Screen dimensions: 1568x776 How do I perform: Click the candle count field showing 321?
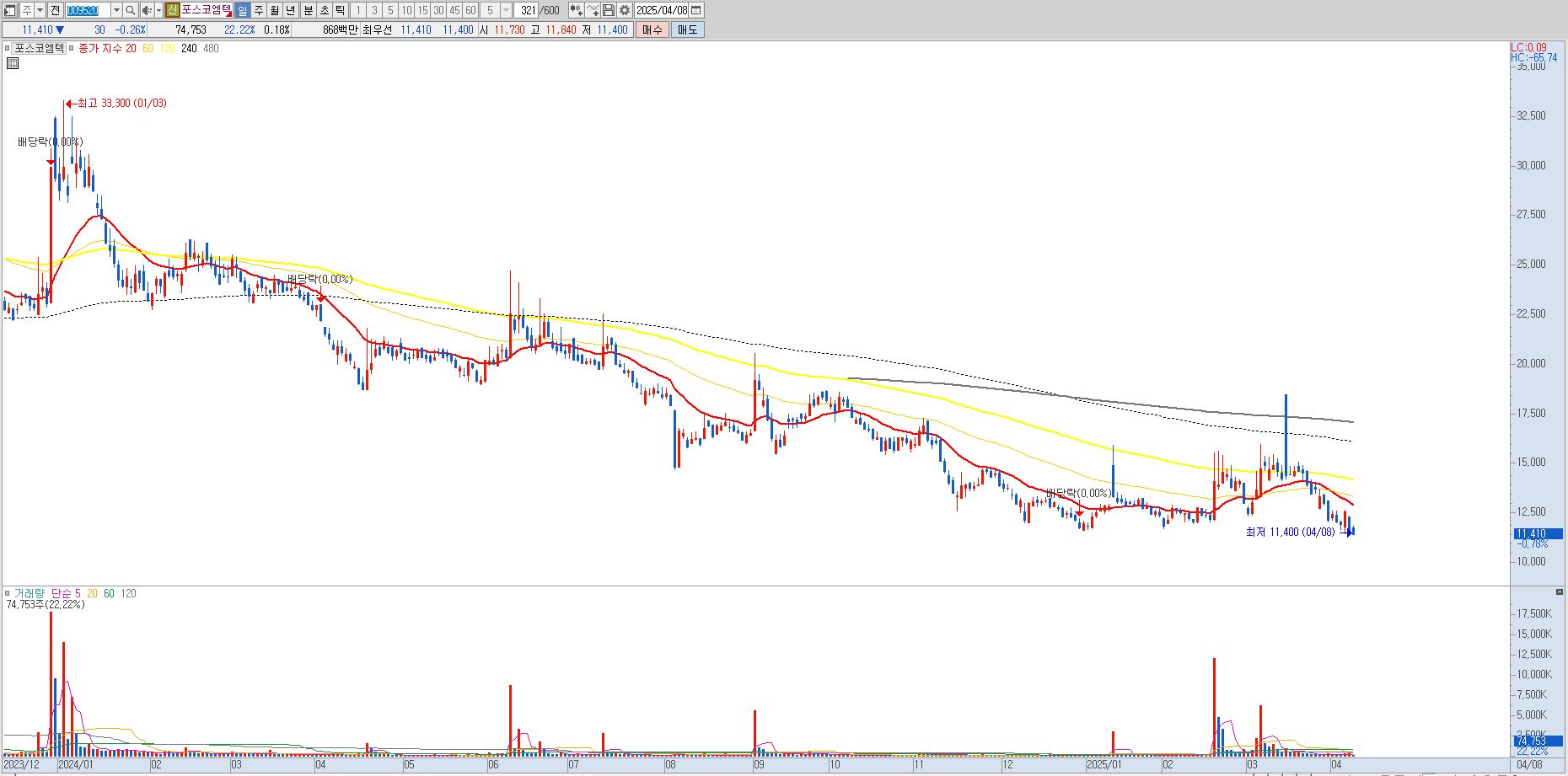[526, 10]
